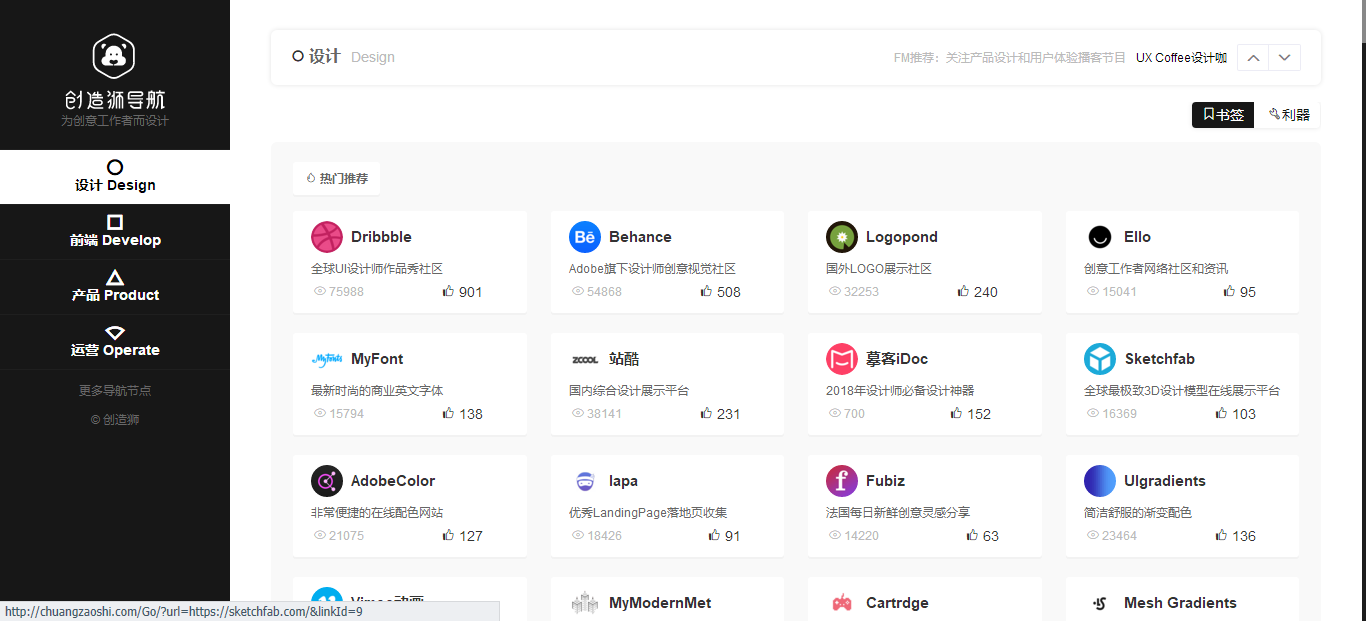
Task: Open the Behance title link
Action: [x=640, y=237]
